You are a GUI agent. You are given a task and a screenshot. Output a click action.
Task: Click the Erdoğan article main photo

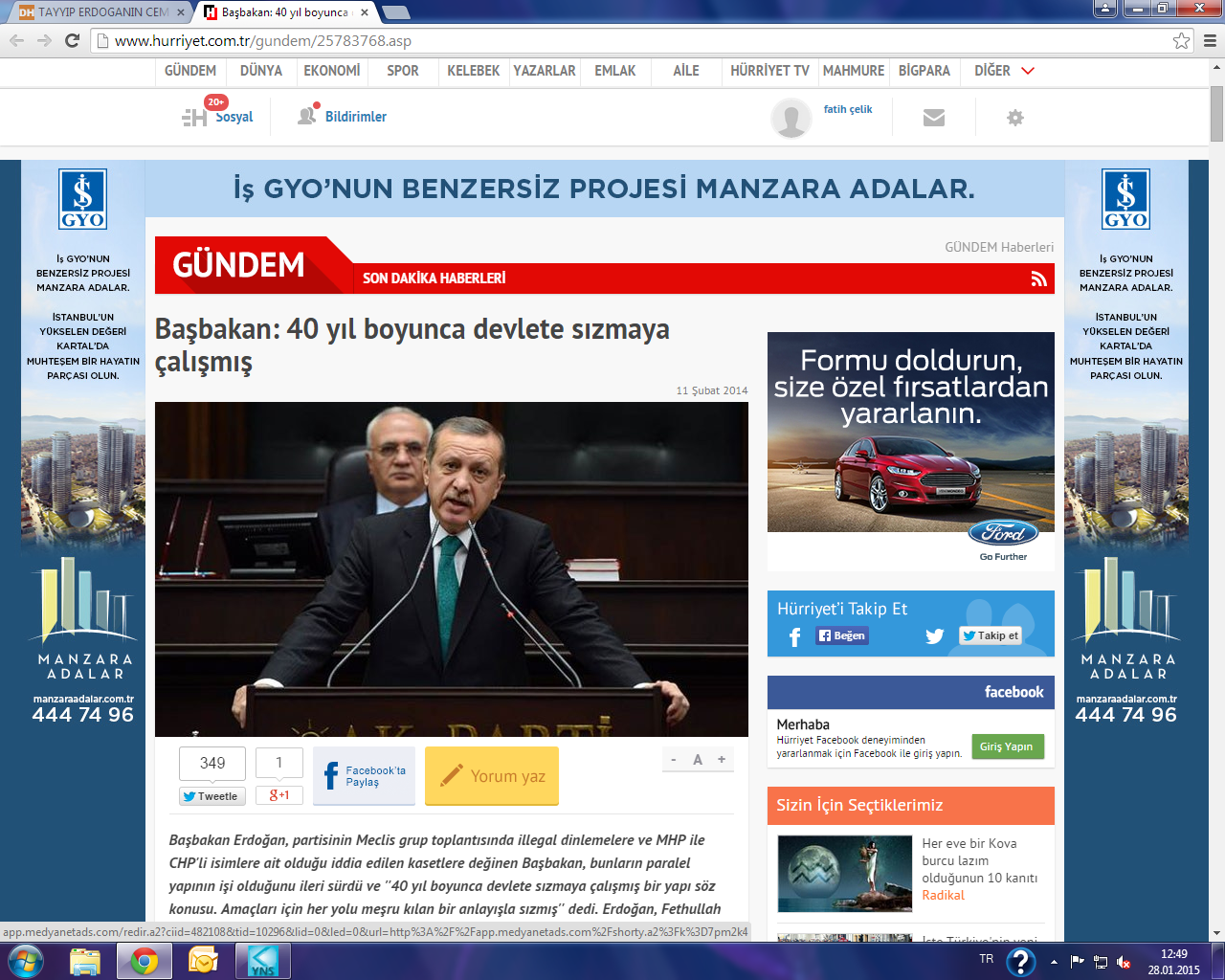[452, 568]
